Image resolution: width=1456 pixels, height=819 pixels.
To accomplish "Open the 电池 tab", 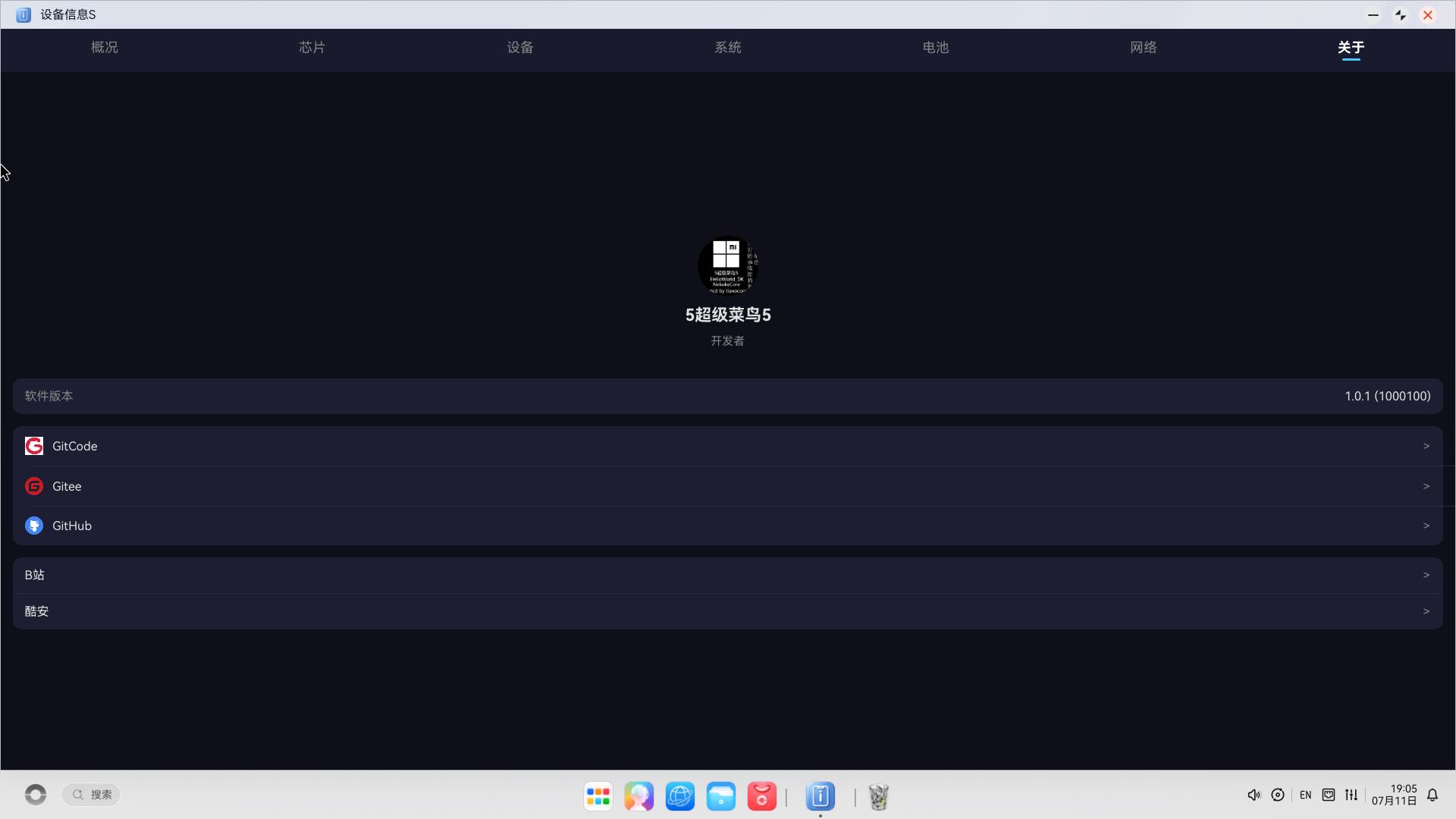I will coord(936,47).
